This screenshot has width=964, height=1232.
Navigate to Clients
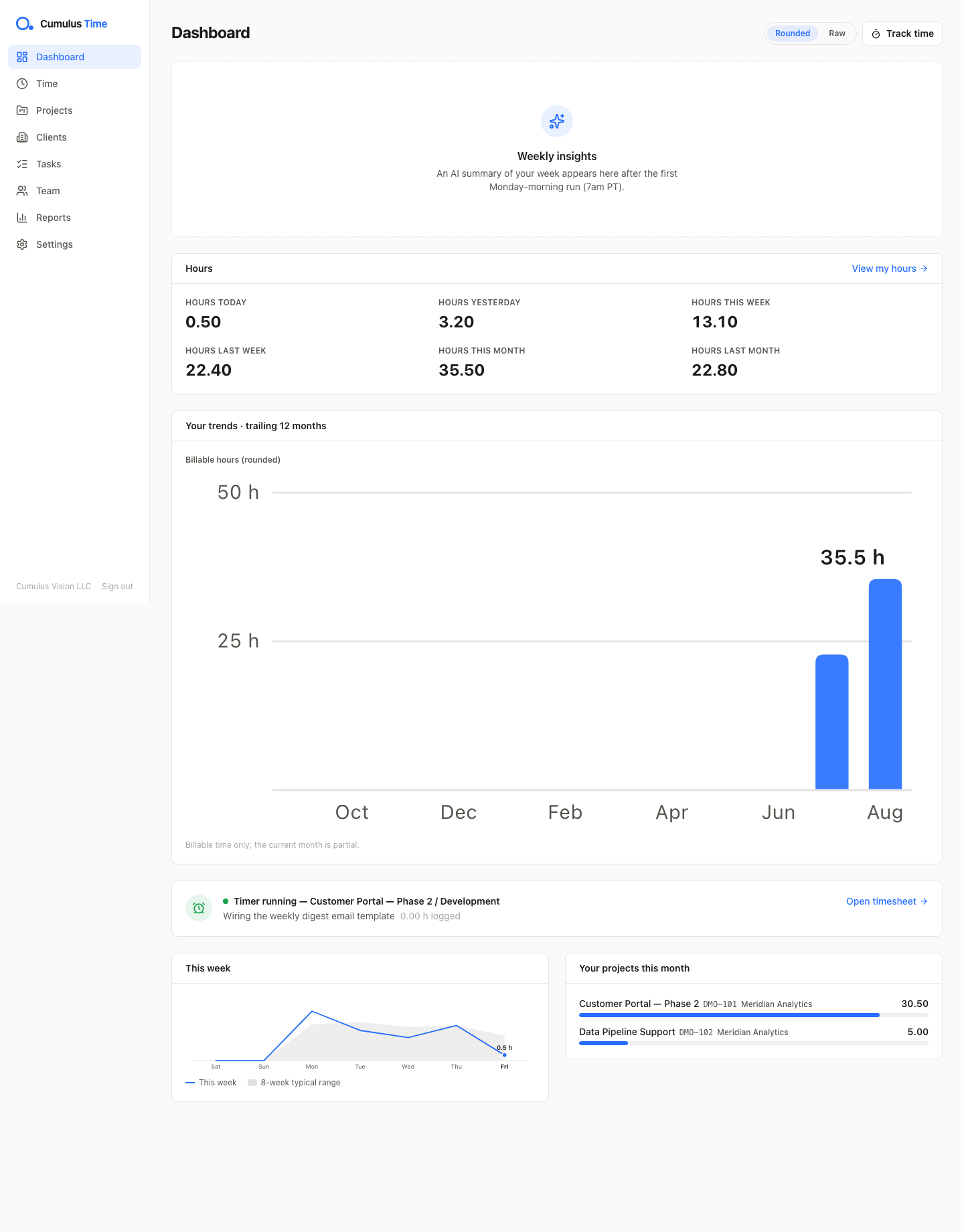[x=74, y=137]
